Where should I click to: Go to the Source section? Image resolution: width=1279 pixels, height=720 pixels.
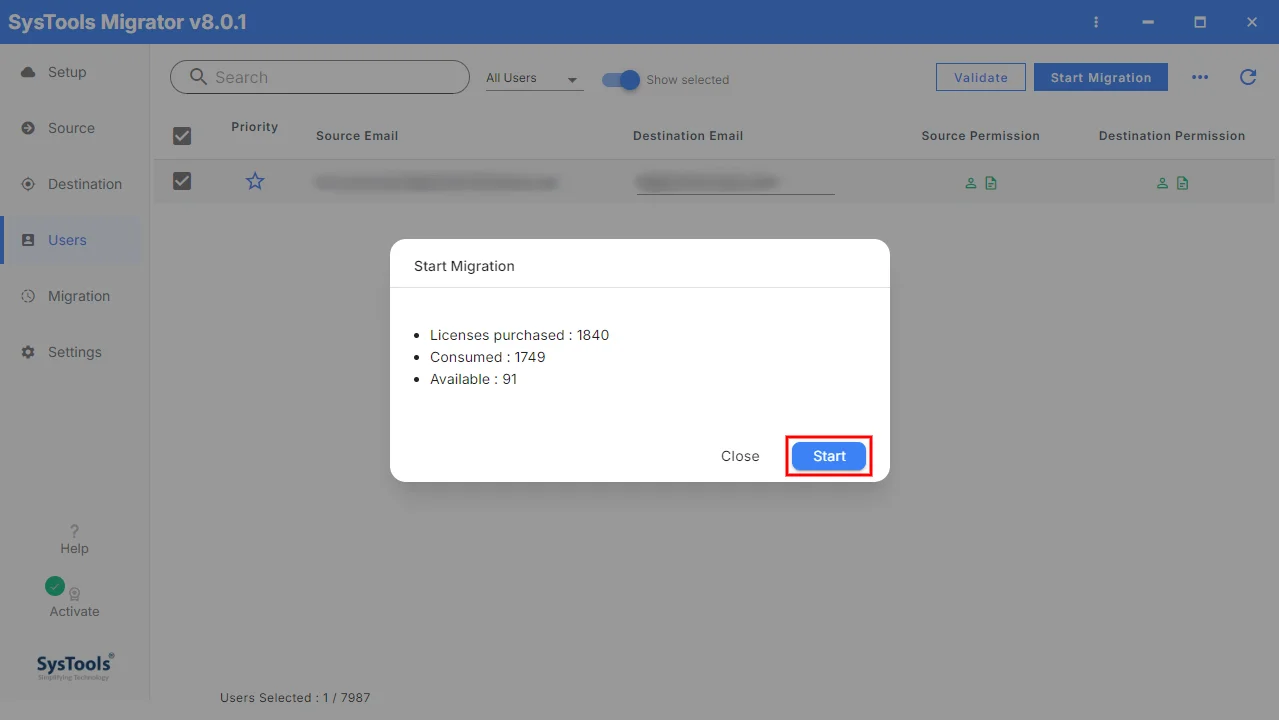71,128
